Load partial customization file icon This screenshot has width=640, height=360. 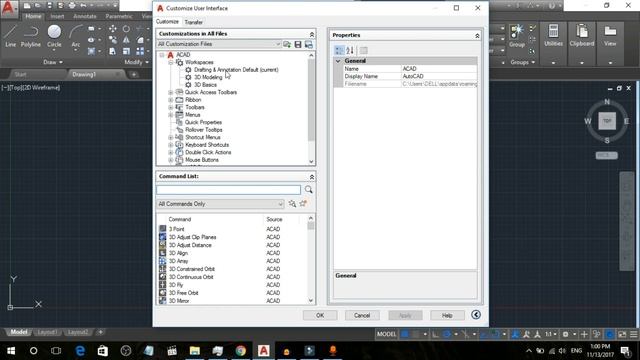(287, 44)
